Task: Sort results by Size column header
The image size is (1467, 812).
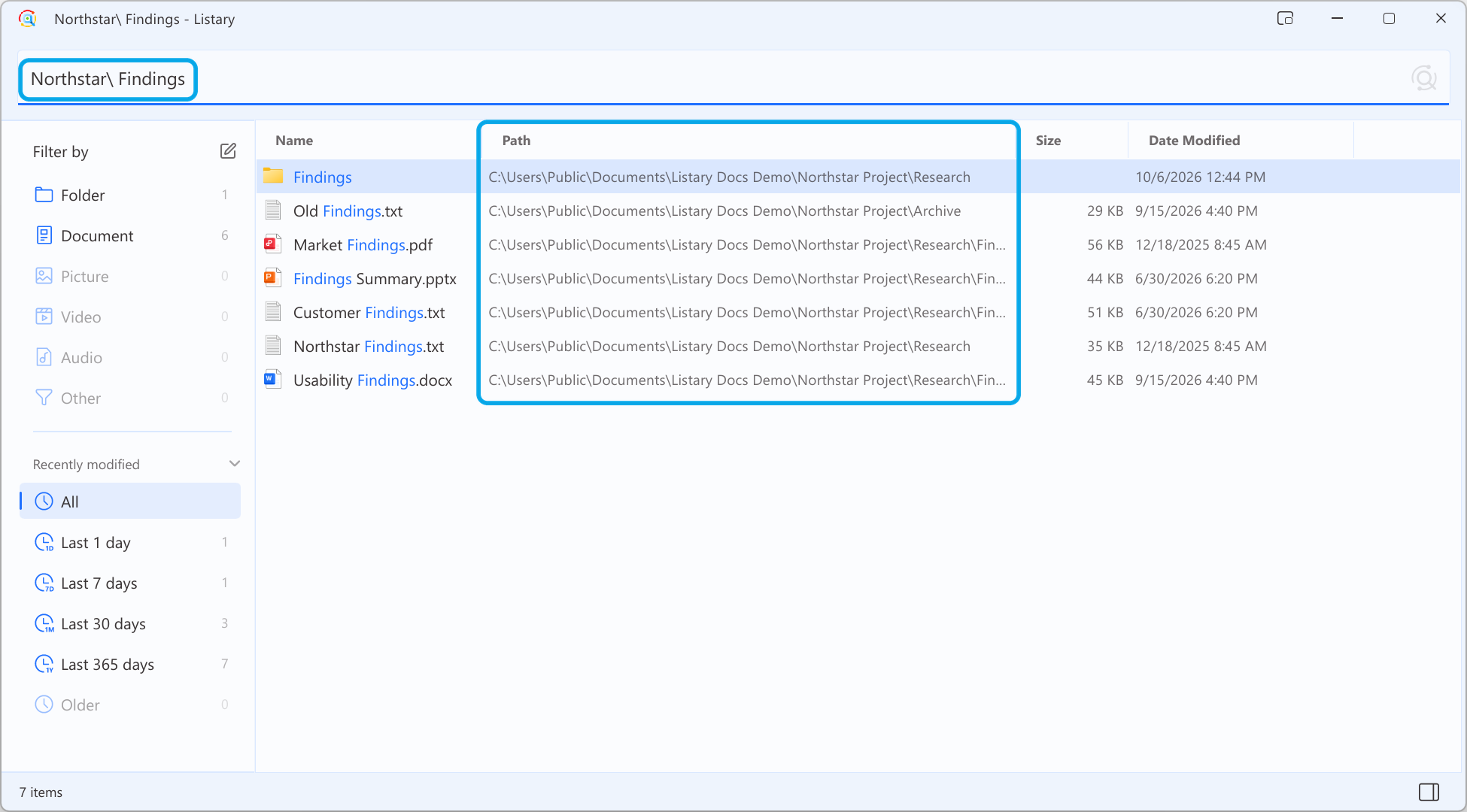Action: click(1048, 141)
